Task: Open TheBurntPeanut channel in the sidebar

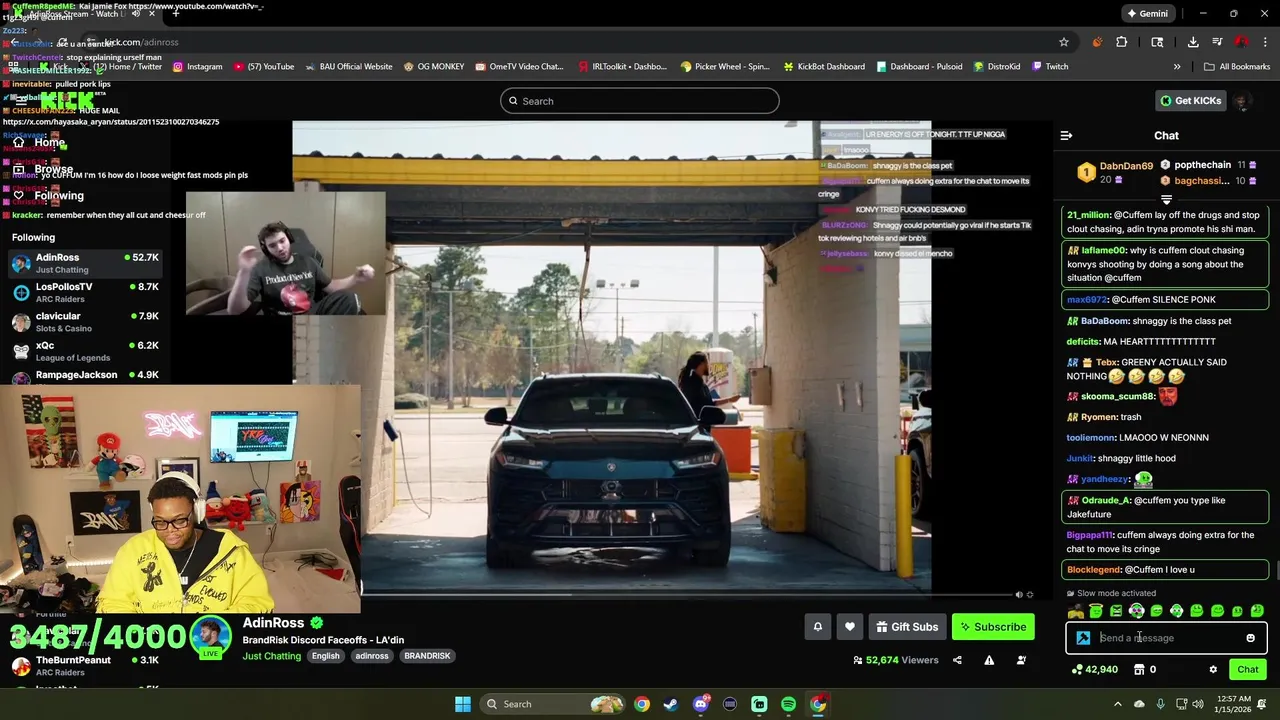Action: tap(85, 666)
